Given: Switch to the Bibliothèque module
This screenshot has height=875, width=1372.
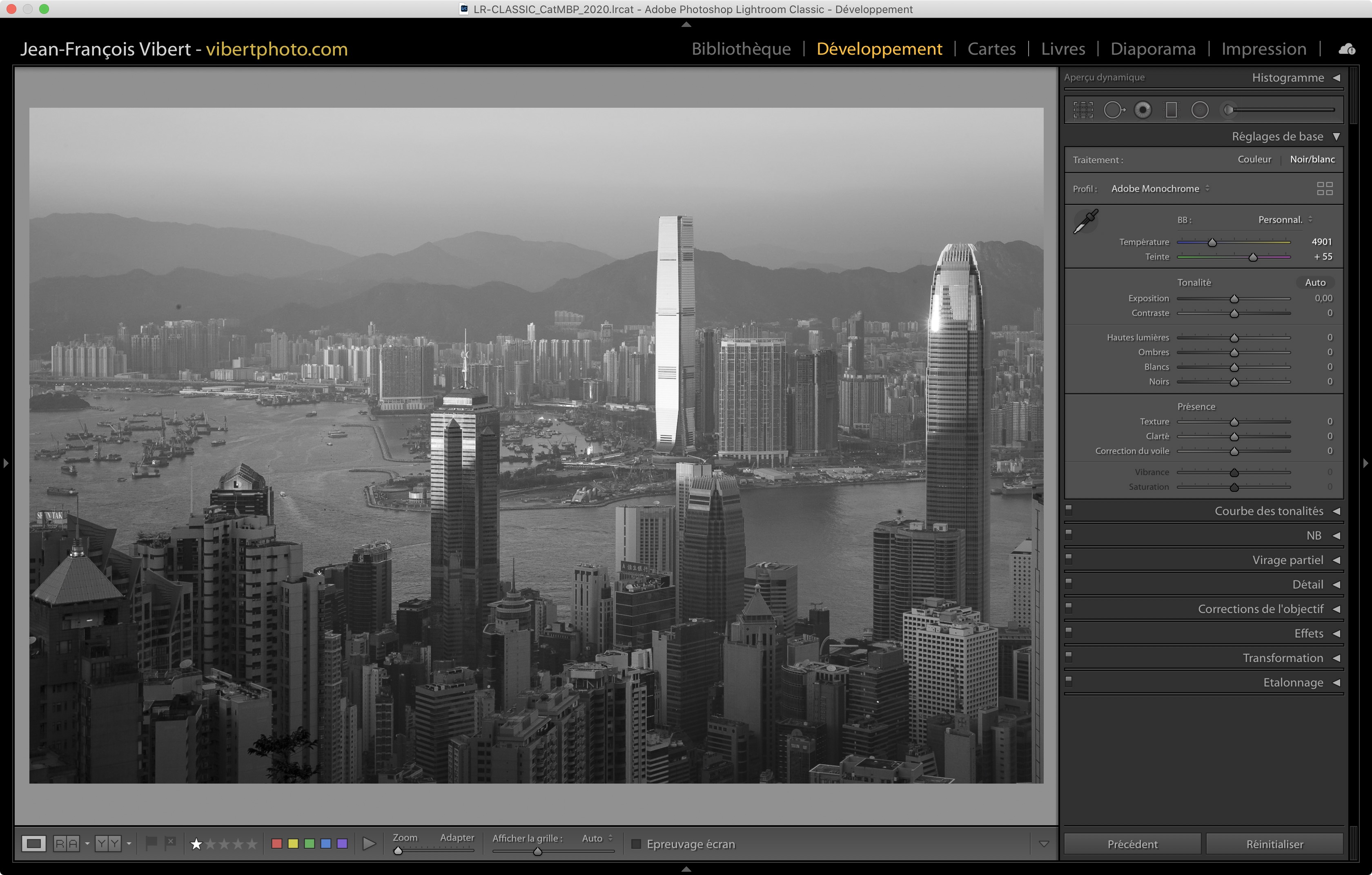Looking at the screenshot, I should (741, 49).
